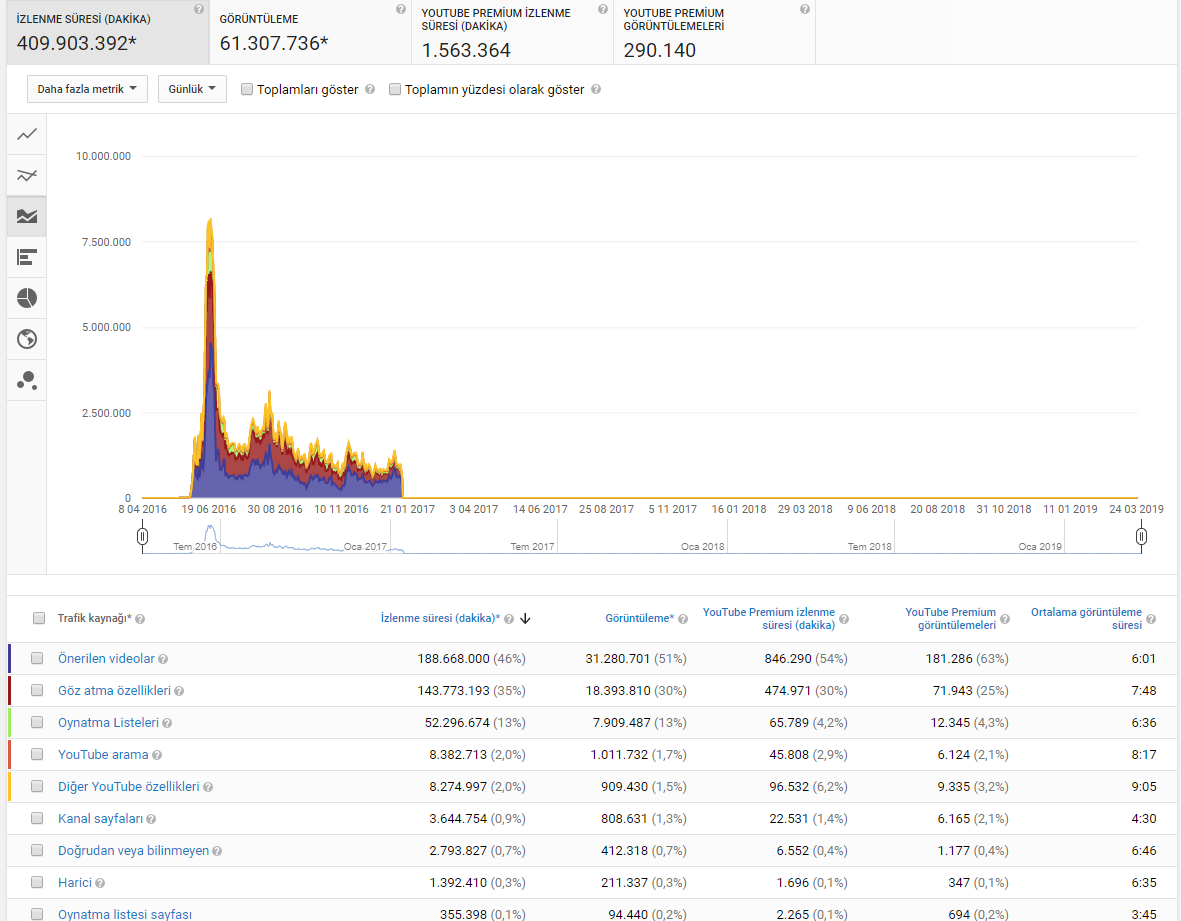Image resolution: width=1181 pixels, height=921 pixels.
Task: Open help icon next to Göz atma özellikleri
Action: [179, 691]
